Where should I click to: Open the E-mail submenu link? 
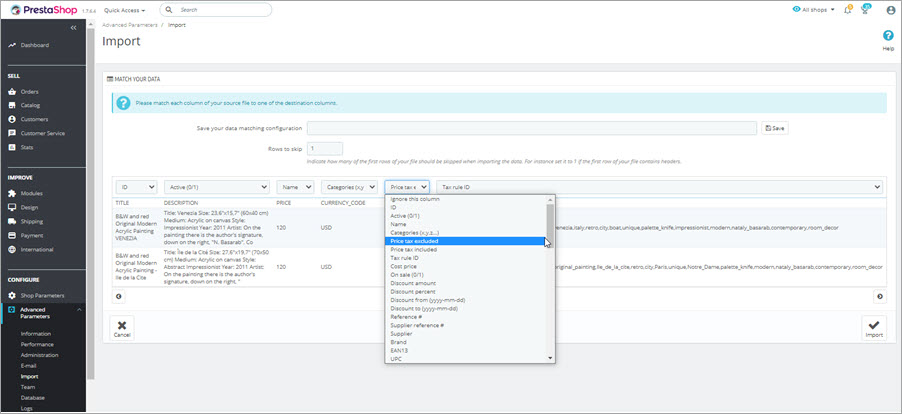[x=29, y=366]
